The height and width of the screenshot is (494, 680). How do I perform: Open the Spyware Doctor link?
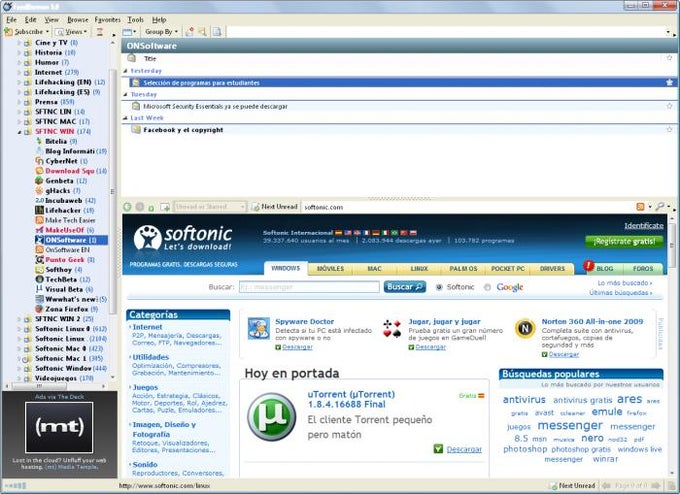[x=304, y=322]
